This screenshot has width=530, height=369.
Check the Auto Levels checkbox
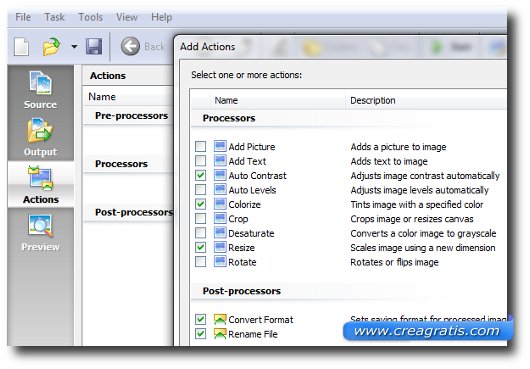[200, 190]
